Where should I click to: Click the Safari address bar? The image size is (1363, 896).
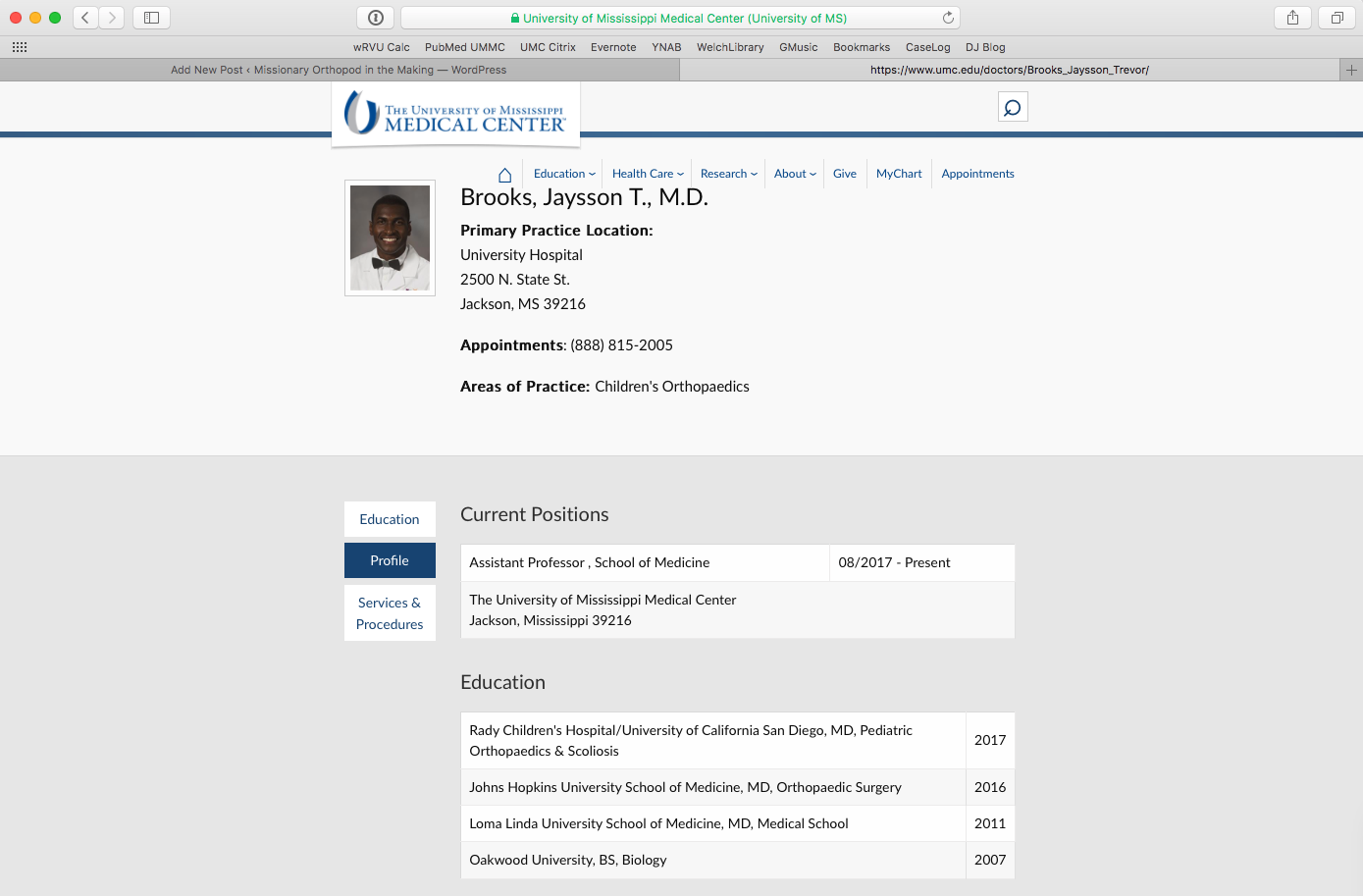click(x=680, y=18)
